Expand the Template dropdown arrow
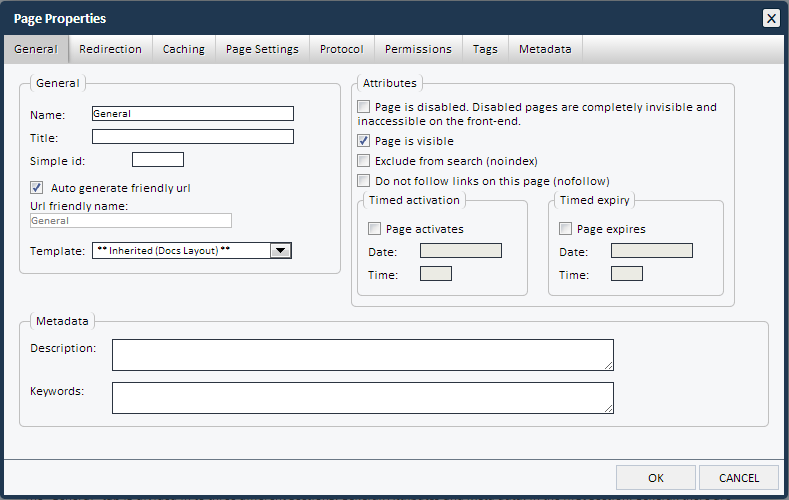This screenshot has height=500, width=789. tap(281, 251)
